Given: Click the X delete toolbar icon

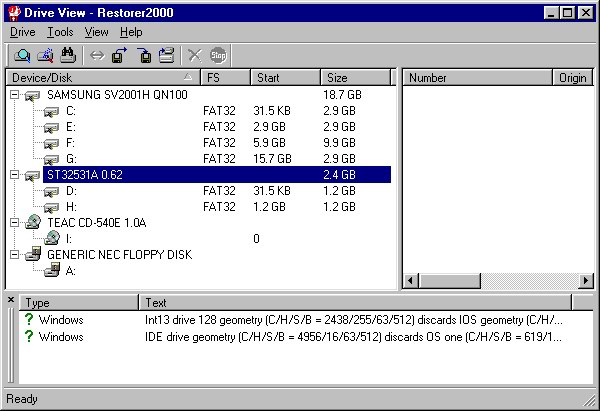Looking at the screenshot, I should click(x=195, y=55).
